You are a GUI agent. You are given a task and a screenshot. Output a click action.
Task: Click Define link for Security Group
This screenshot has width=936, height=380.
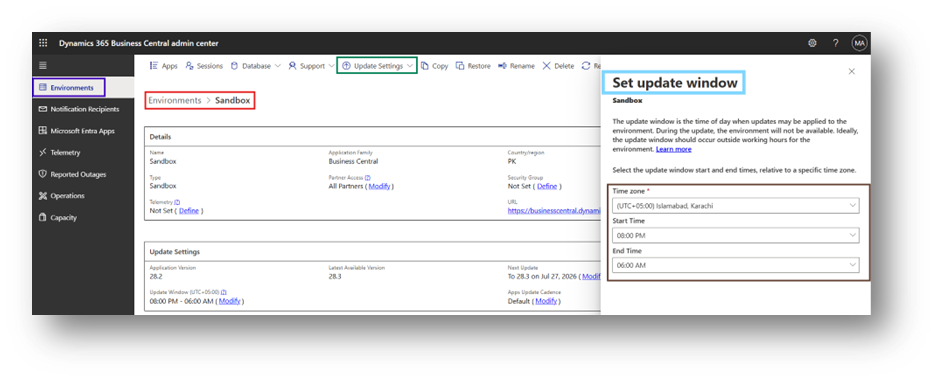[x=547, y=186]
